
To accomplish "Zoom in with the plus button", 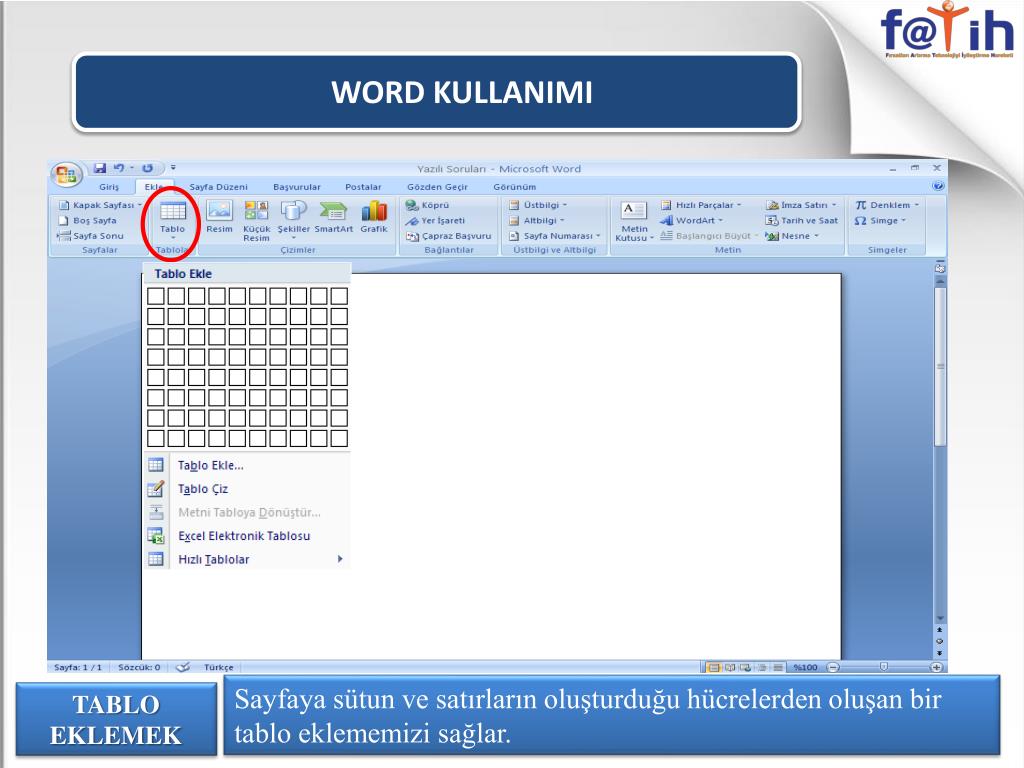I will [936, 667].
